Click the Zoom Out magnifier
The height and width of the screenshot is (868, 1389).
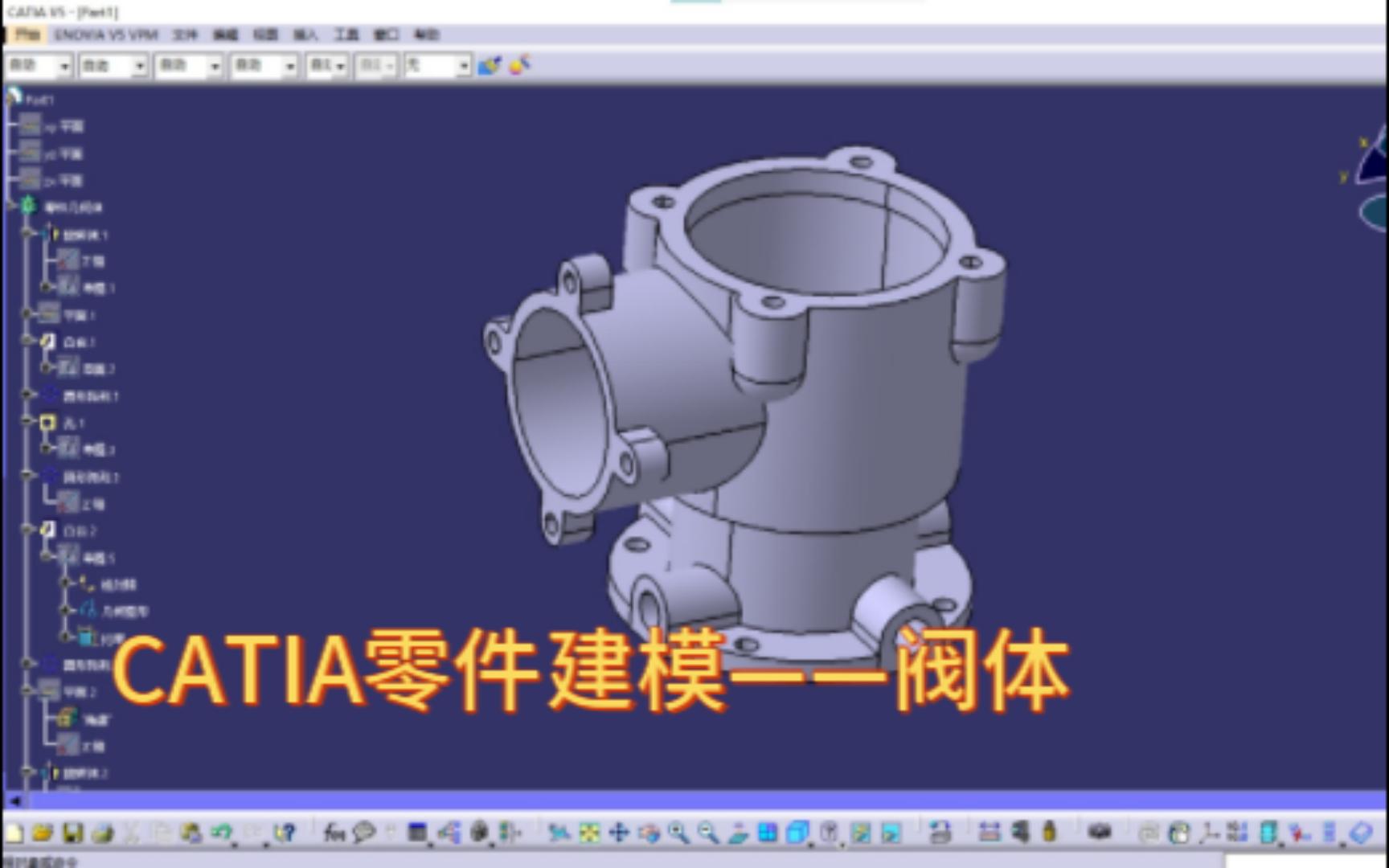(708, 833)
